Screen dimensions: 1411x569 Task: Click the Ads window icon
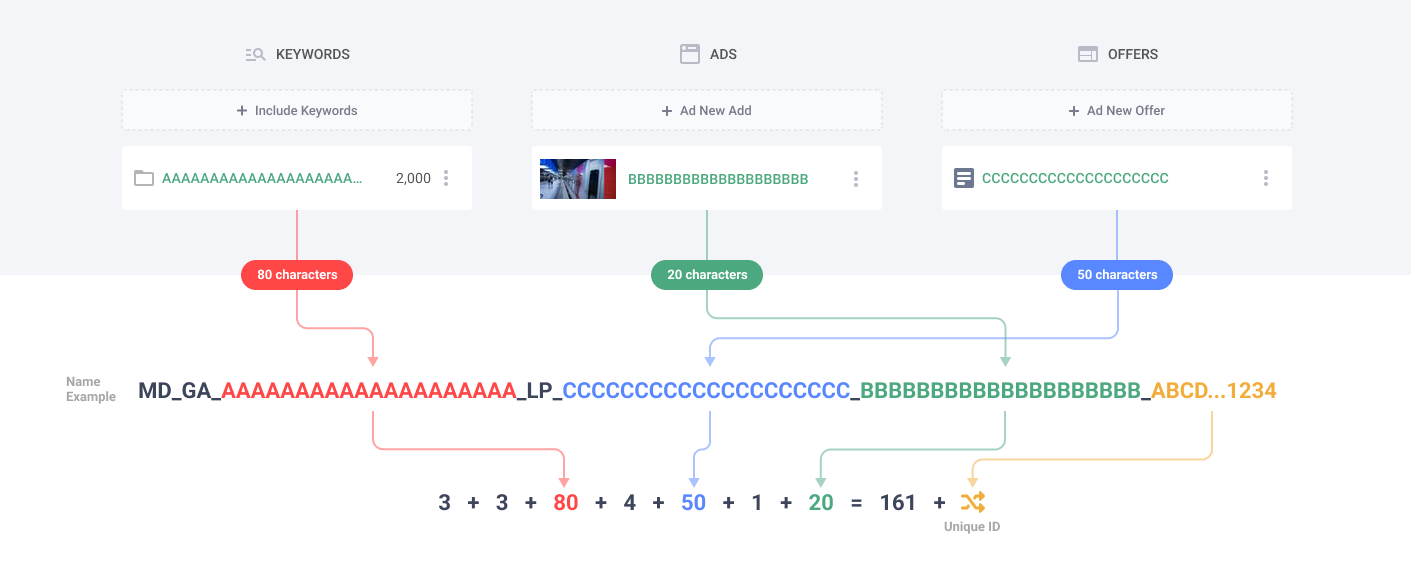coord(689,55)
